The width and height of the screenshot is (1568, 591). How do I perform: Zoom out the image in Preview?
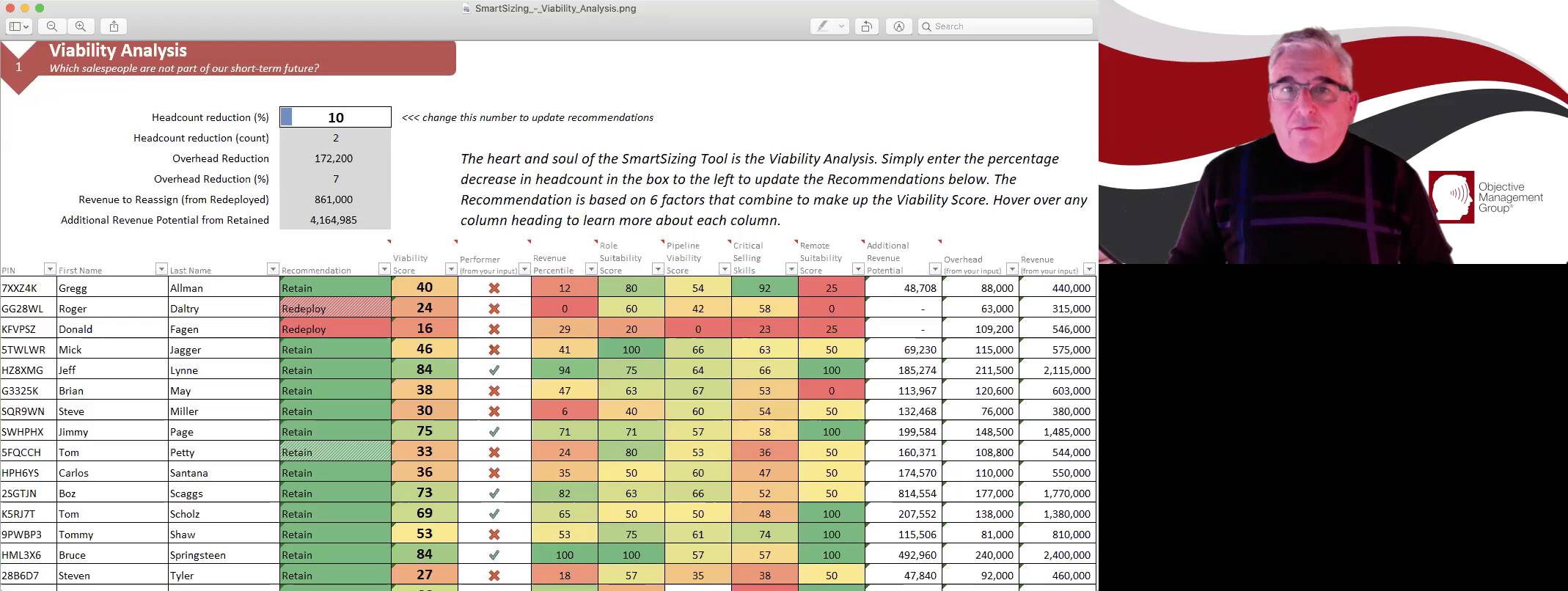52,26
